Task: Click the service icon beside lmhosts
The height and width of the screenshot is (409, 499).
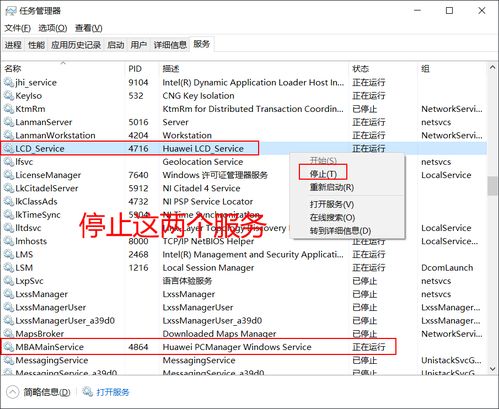Action: coord(9,241)
